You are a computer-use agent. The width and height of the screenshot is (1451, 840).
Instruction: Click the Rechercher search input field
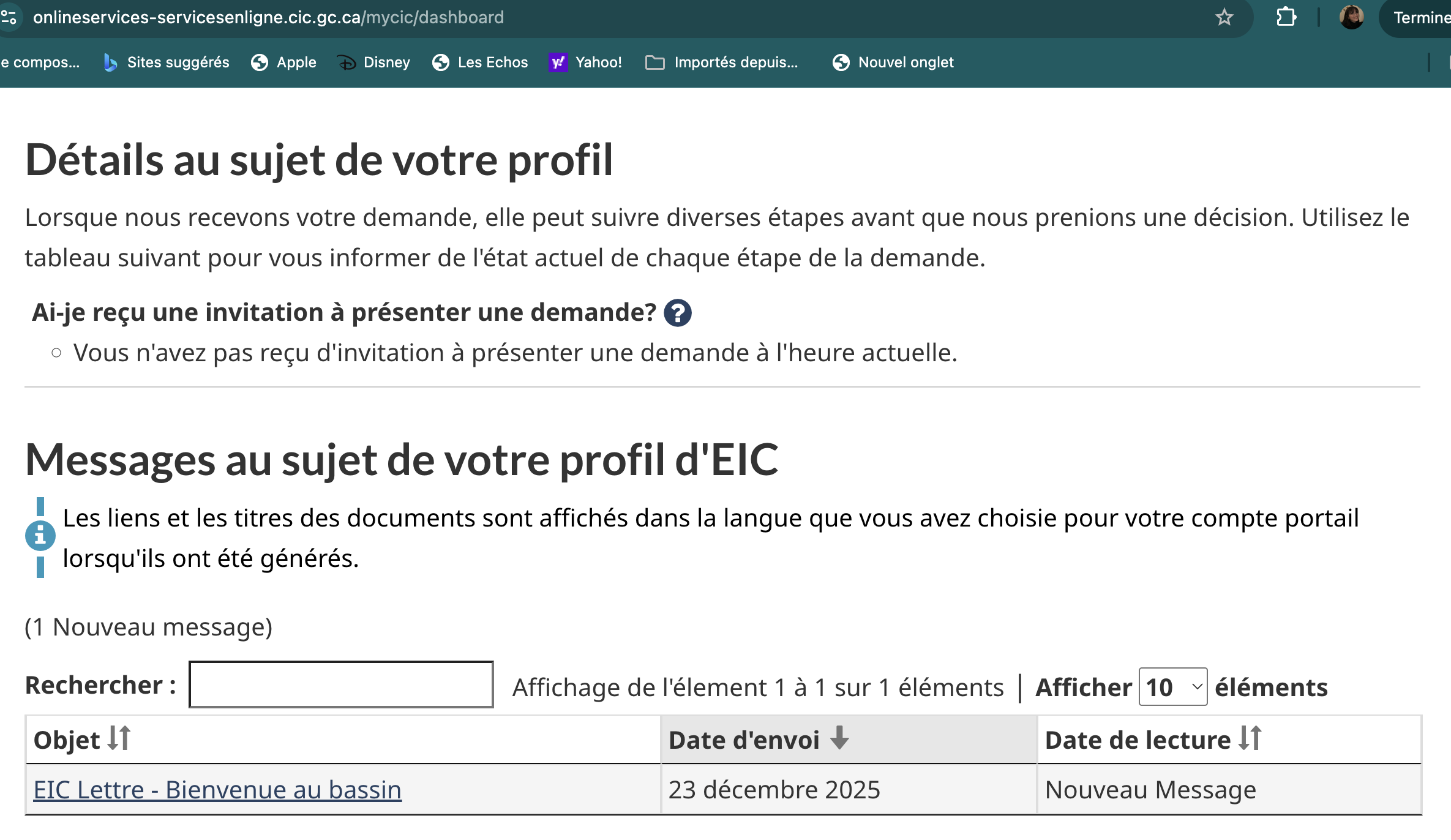pyautogui.click(x=341, y=684)
